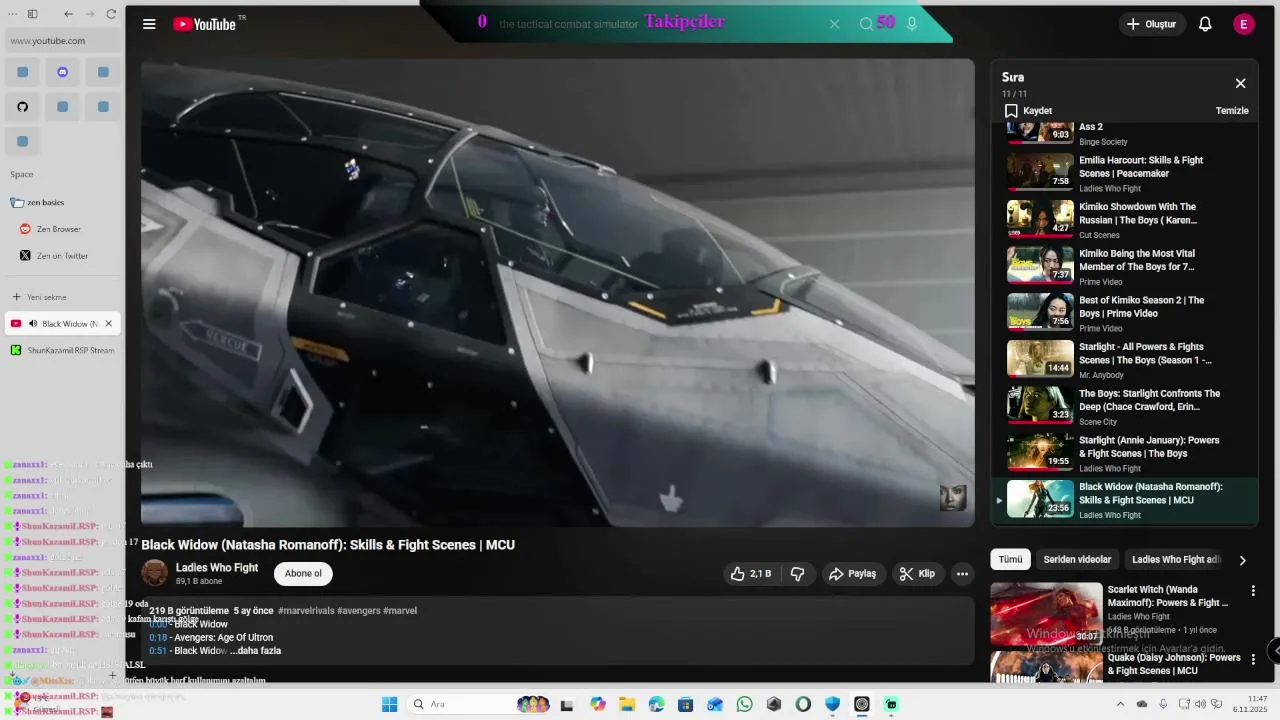Click the www.youtube.com address bar
The height and width of the screenshot is (720, 1280).
[63, 41]
